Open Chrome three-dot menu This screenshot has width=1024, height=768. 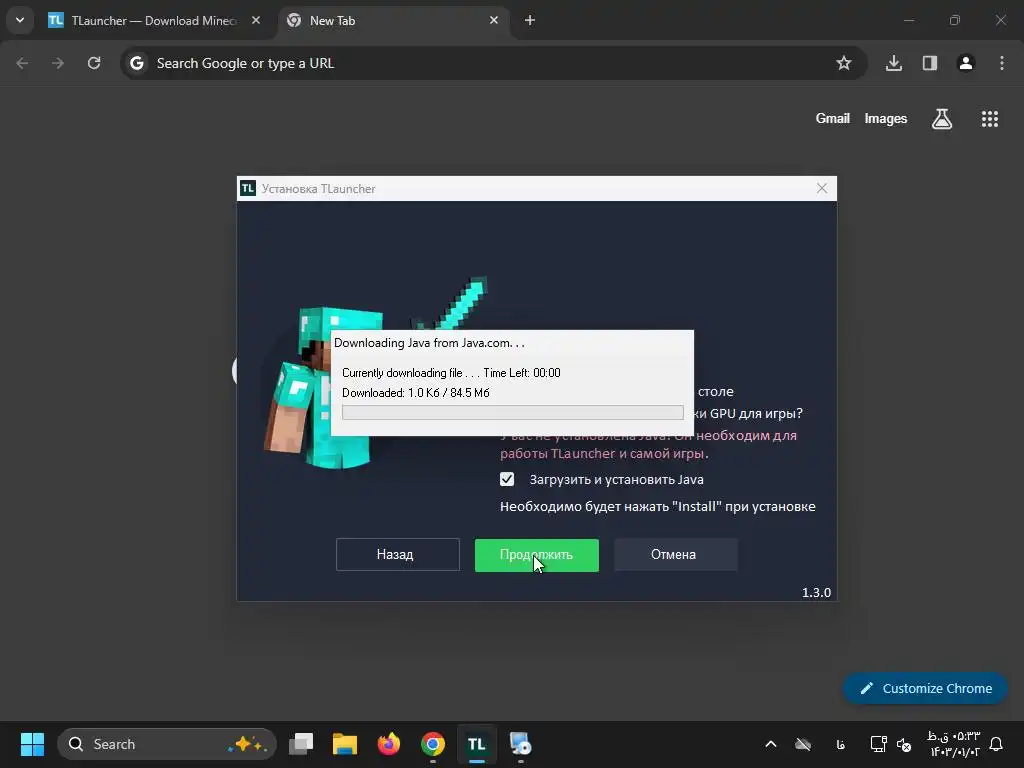click(x=1002, y=63)
